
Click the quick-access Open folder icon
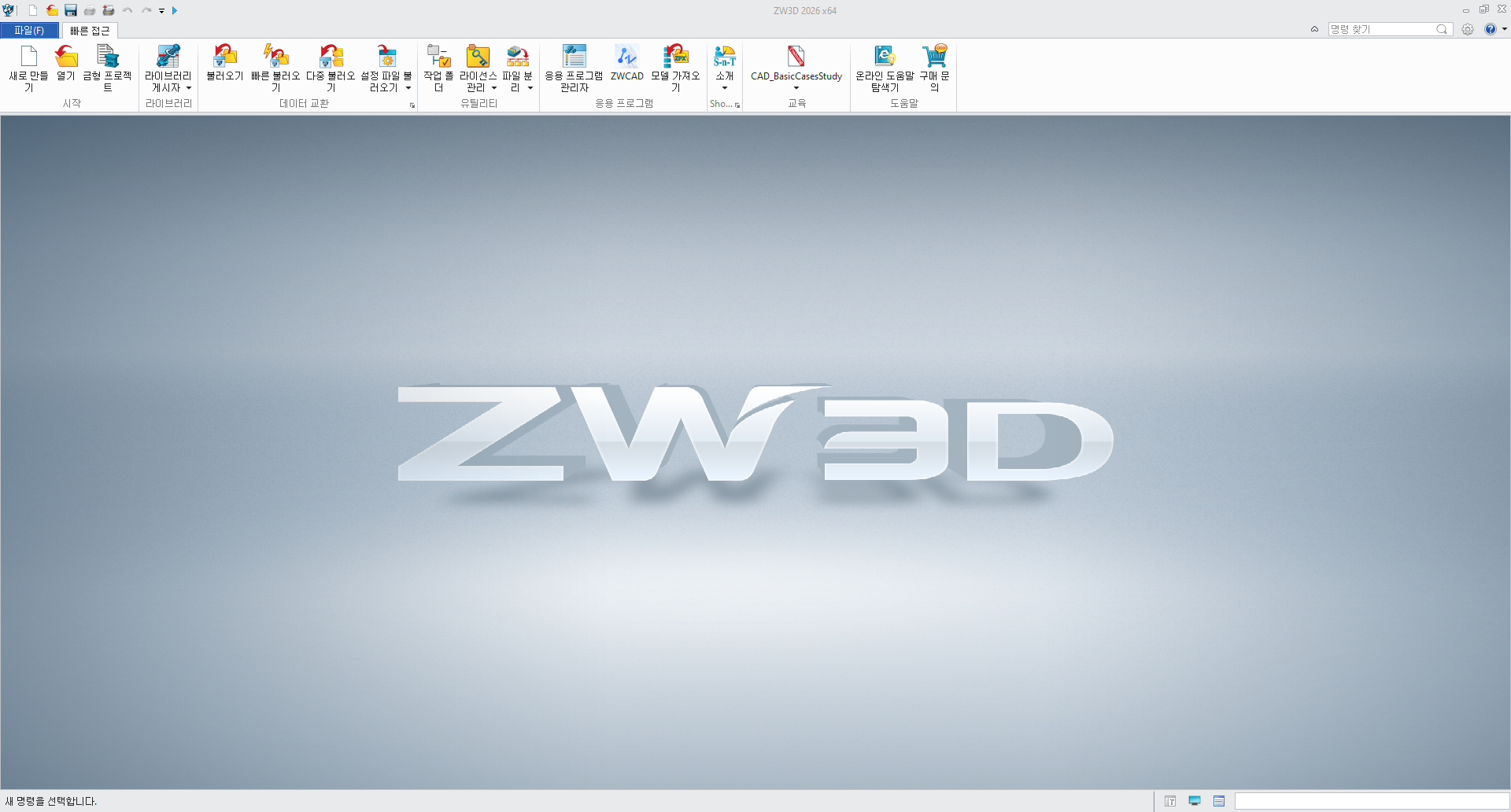coord(52,10)
